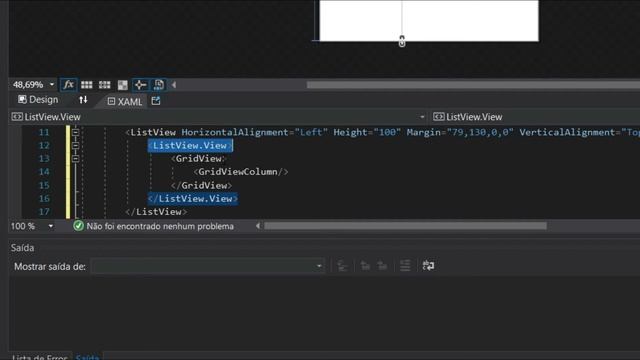640x360 pixels.
Task: Toggle the artboard background checker icon
Action: [x=122, y=85]
